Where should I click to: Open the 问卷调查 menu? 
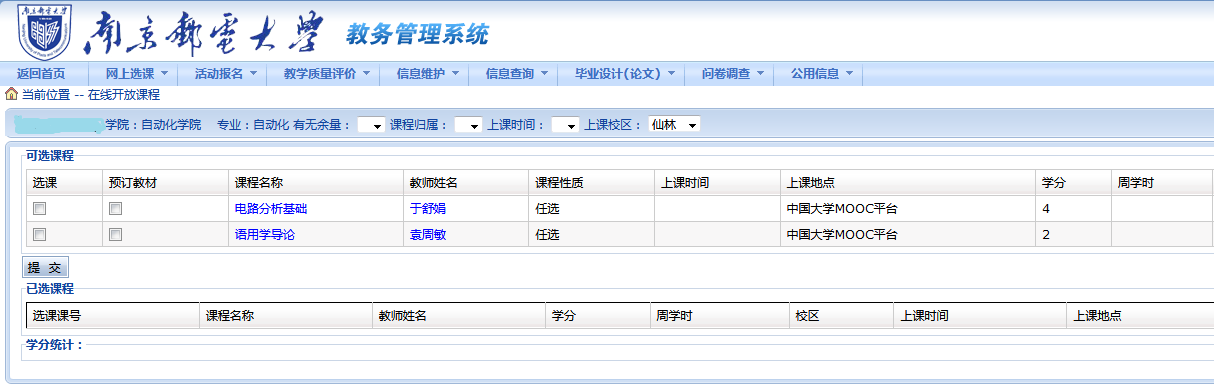pyautogui.click(x=726, y=73)
